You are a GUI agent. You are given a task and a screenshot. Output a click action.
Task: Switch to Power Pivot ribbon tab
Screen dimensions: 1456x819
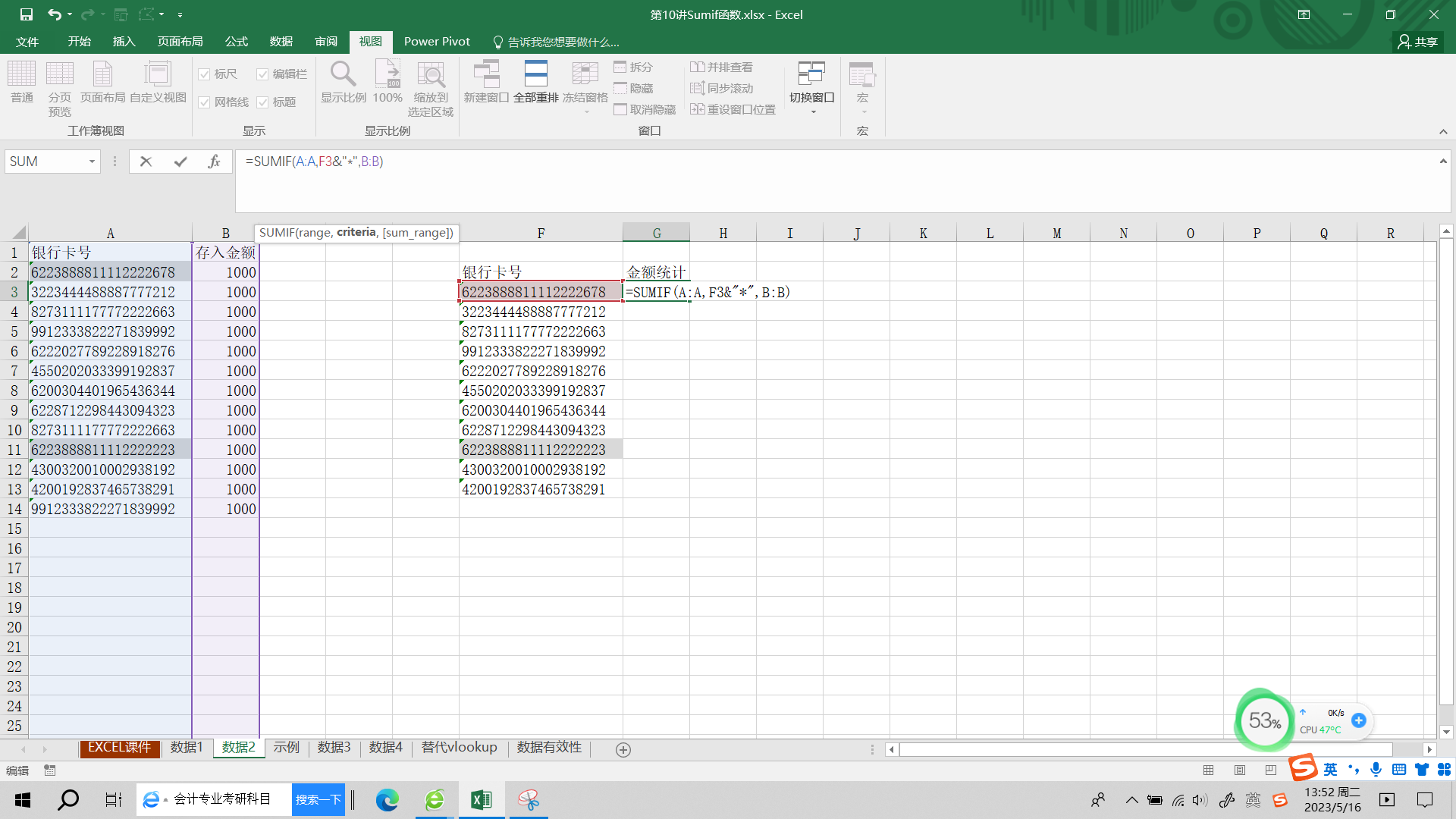437,42
